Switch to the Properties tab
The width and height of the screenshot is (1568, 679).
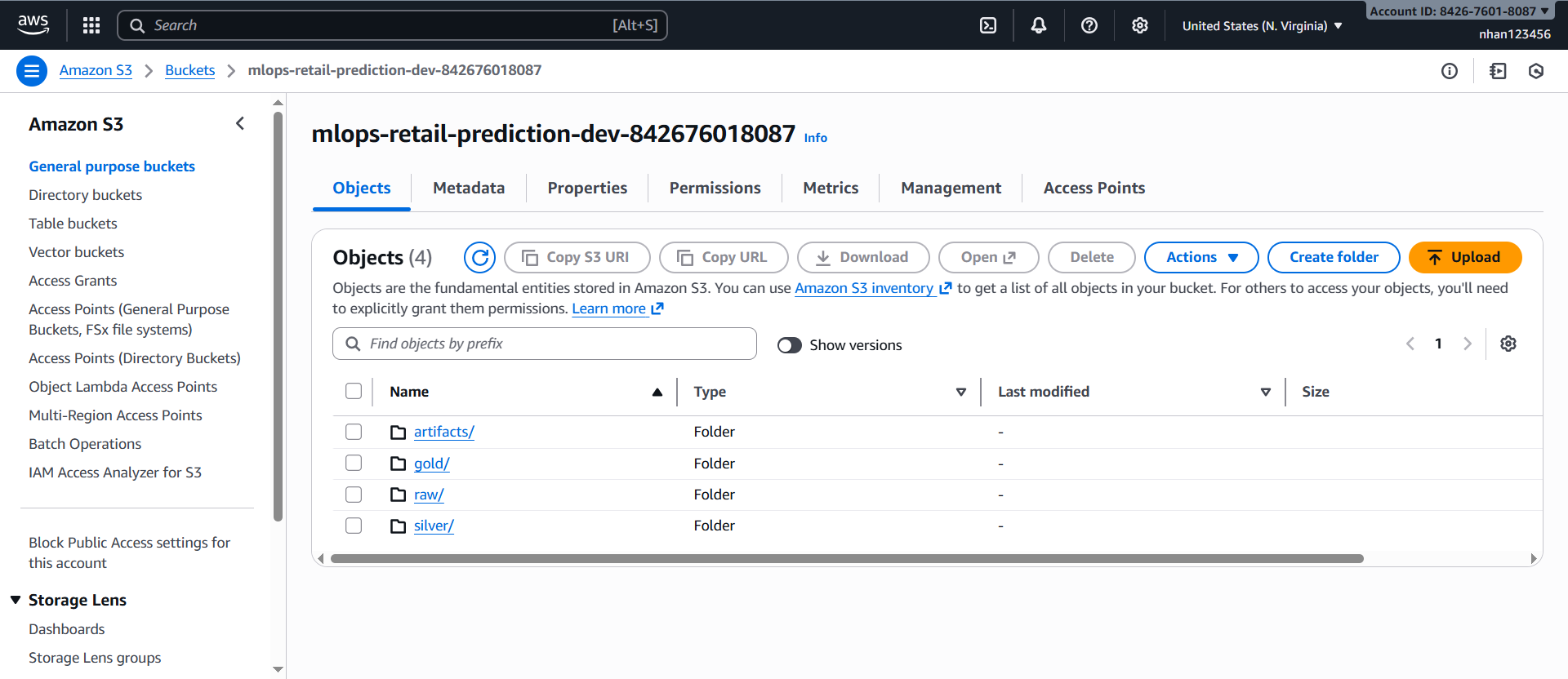tap(587, 188)
